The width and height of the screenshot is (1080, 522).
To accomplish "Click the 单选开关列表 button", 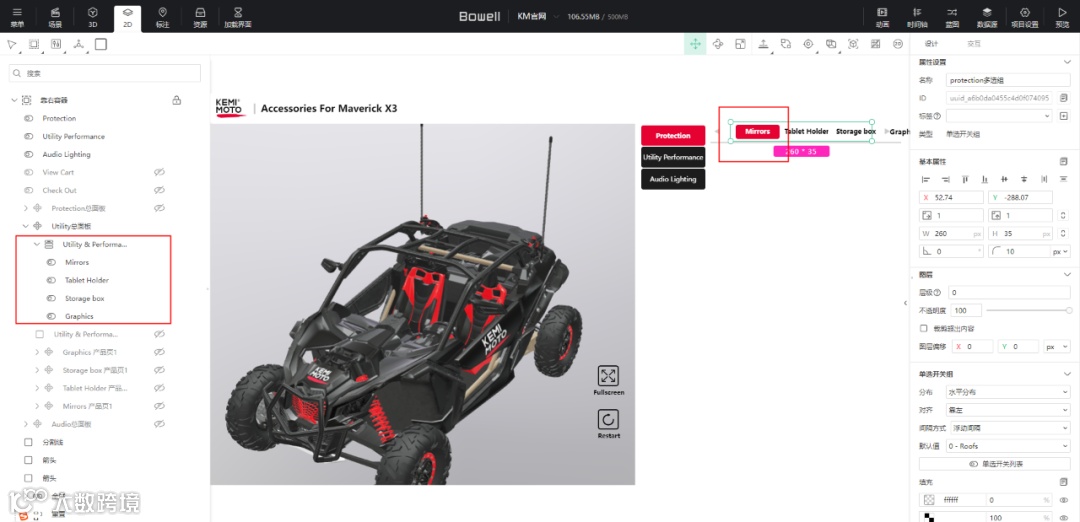I will tap(995, 463).
